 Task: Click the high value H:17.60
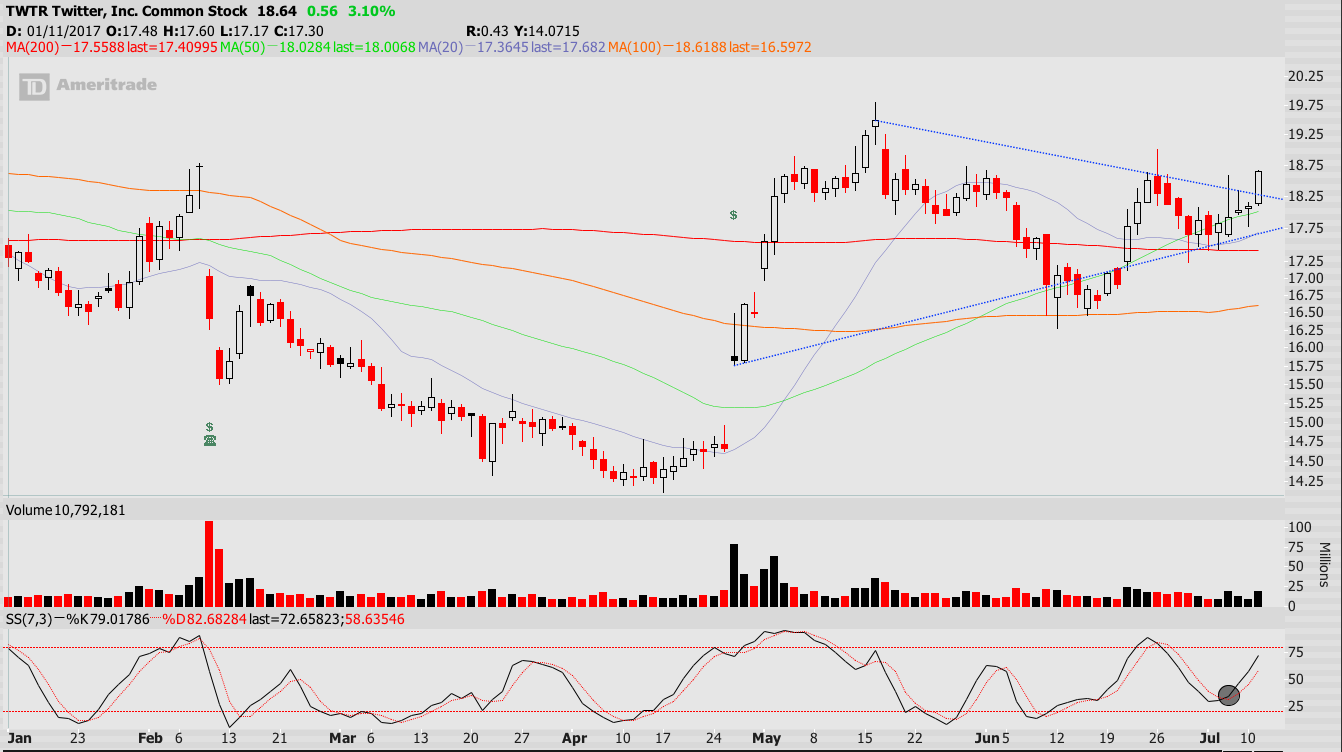pos(189,31)
